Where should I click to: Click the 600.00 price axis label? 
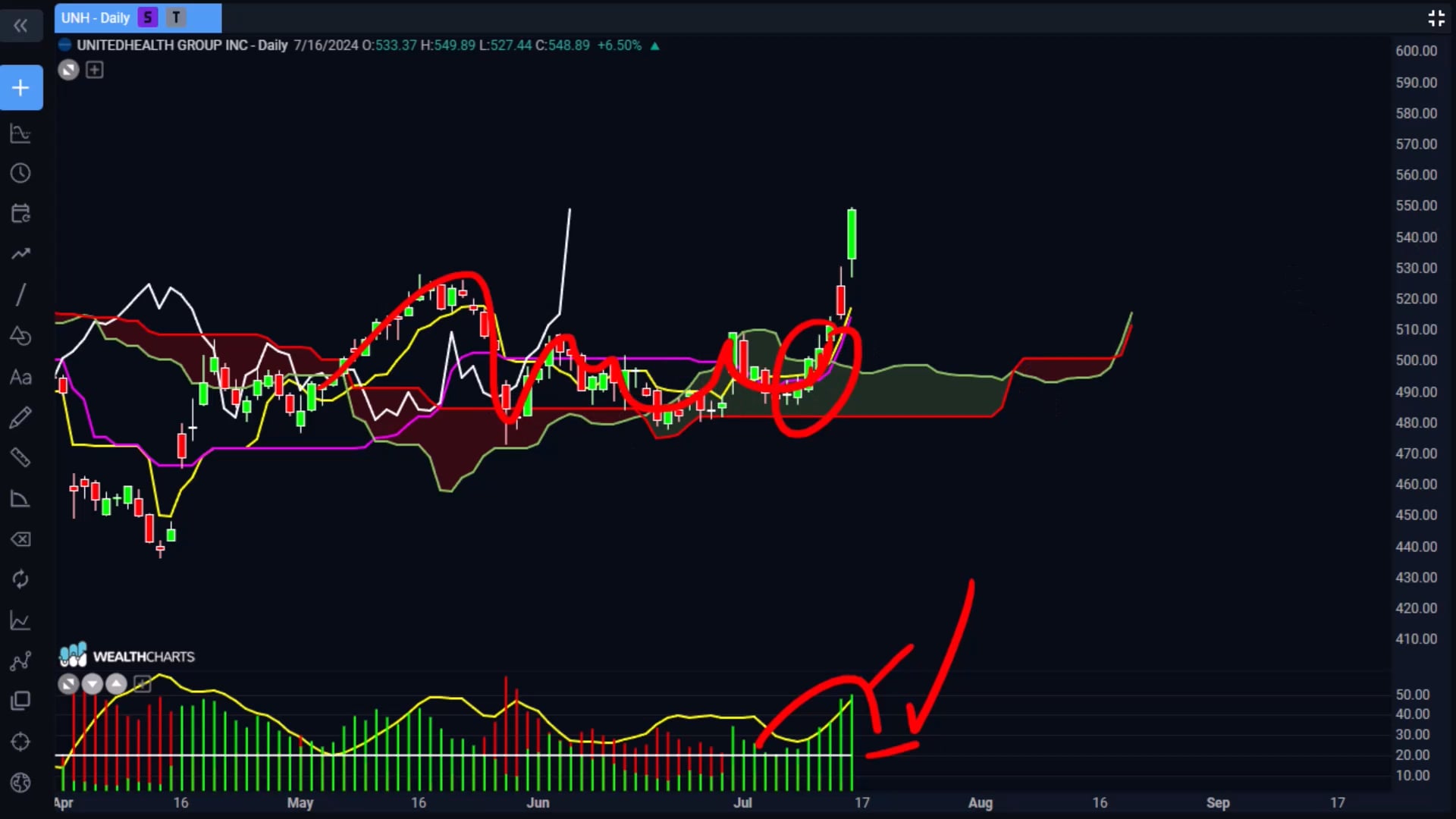click(1416, 51)
